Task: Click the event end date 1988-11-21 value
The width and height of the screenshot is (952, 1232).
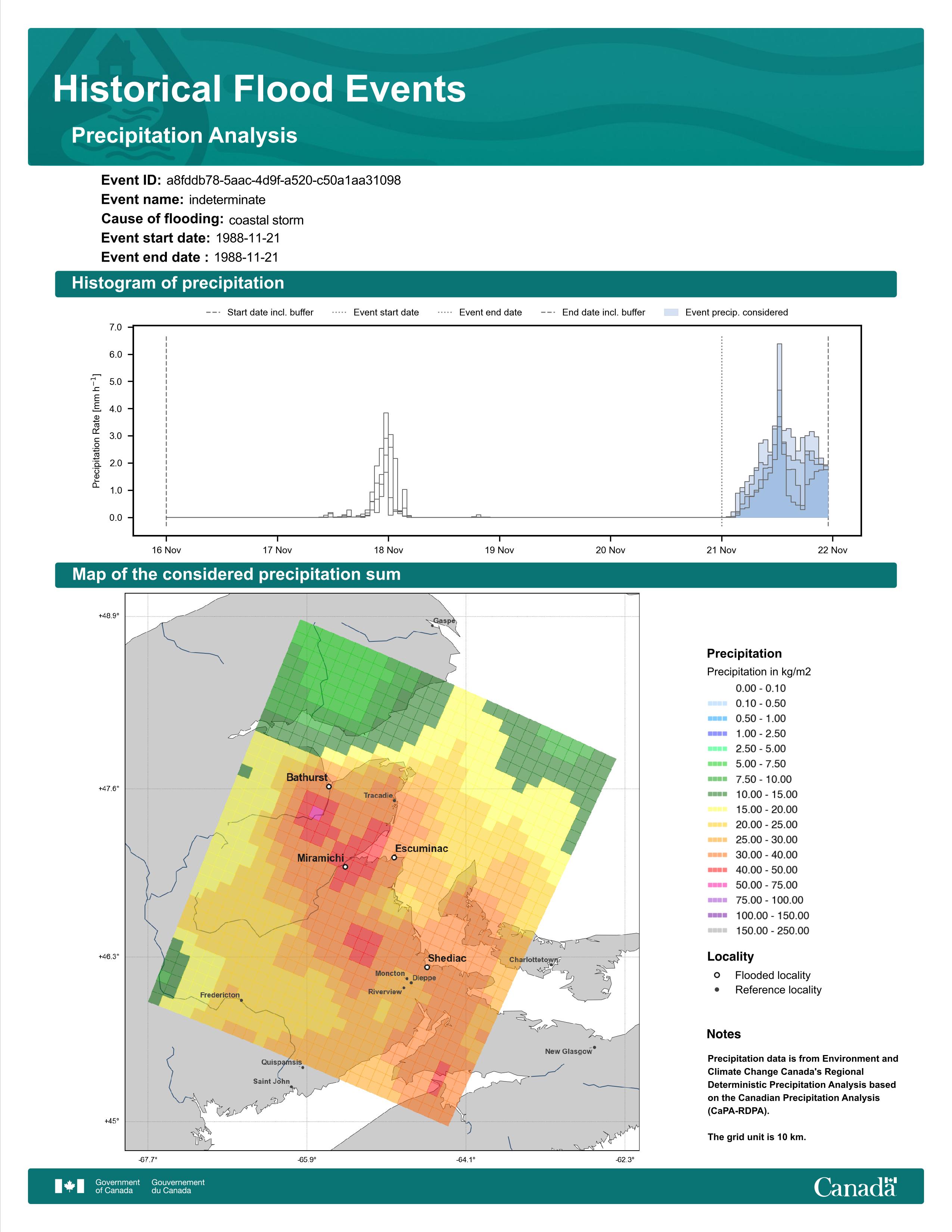Action: coord(246,257)
